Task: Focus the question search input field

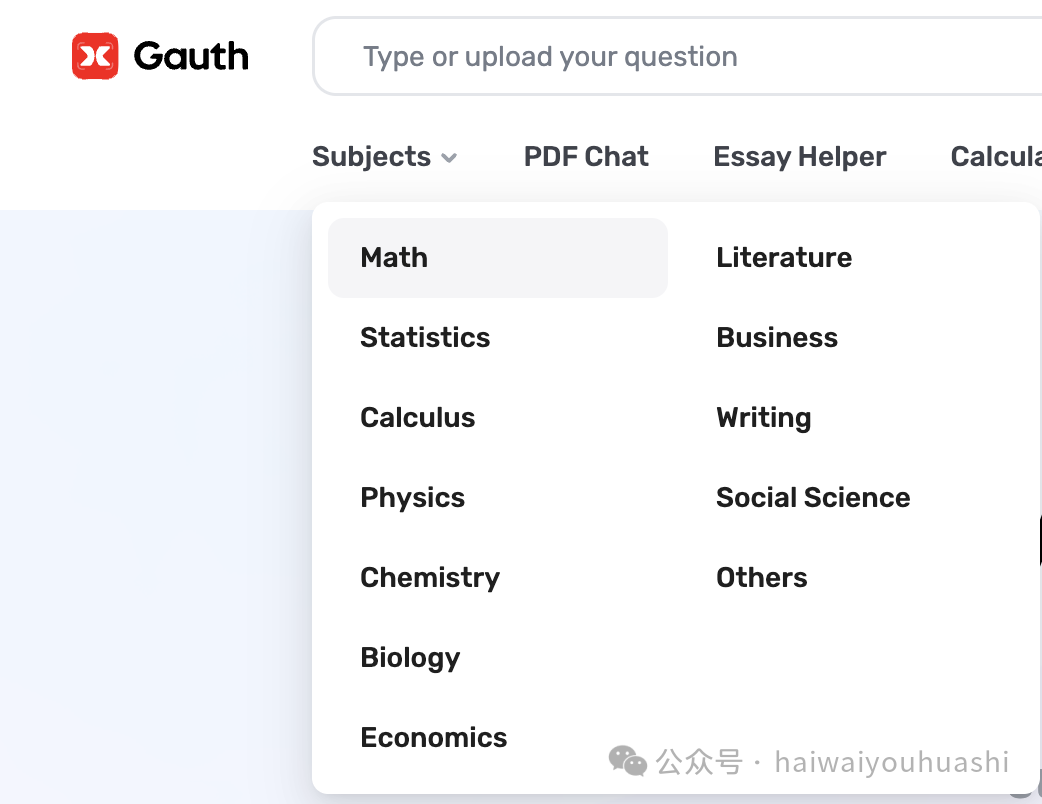Action: tap(677, 56)
